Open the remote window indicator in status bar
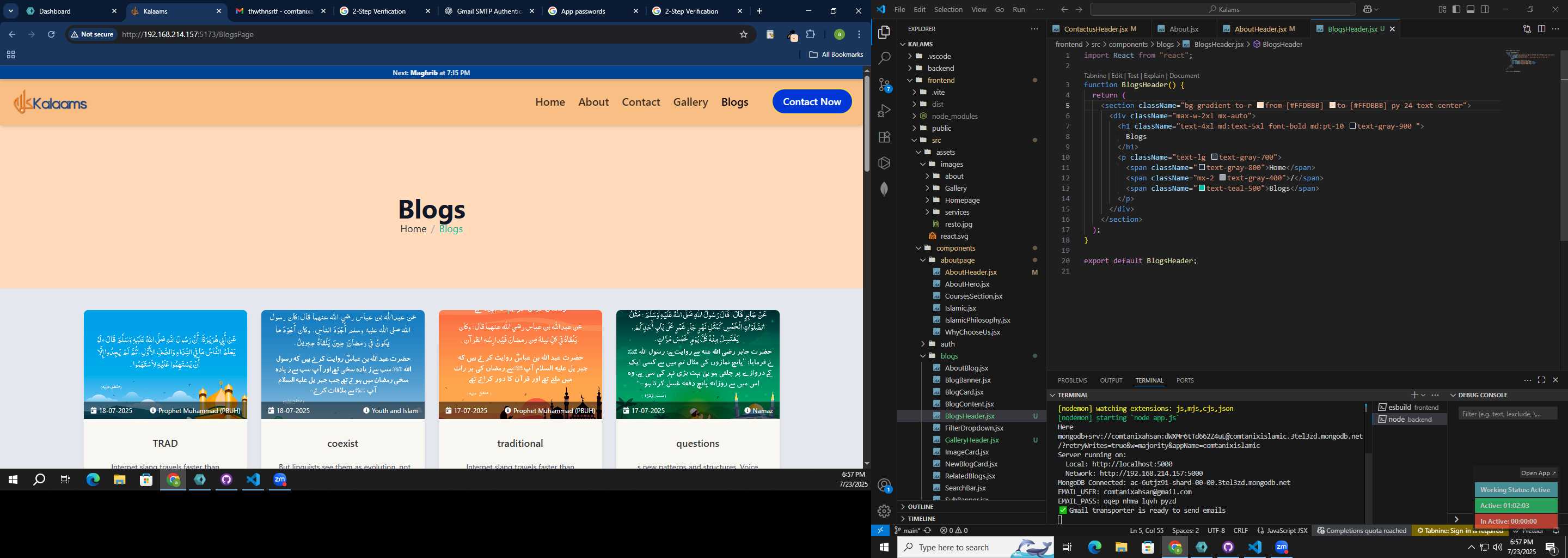1568x558 pixels. [x=880, y=530]
